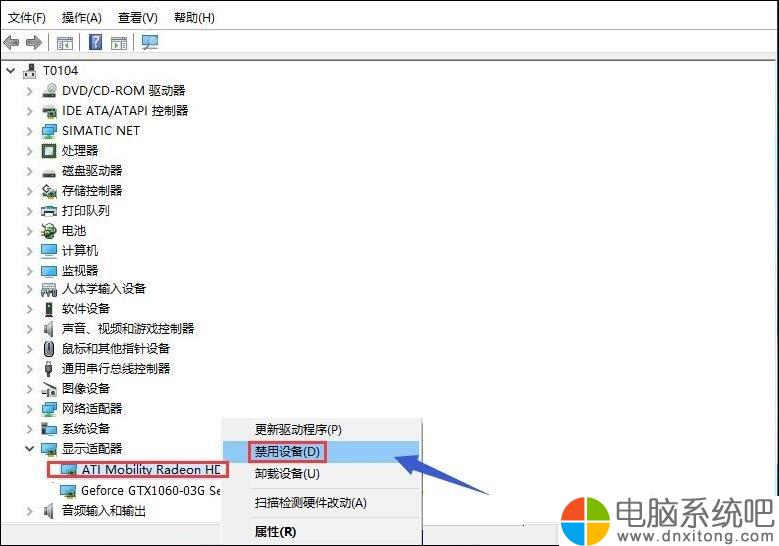Select the 声音、视频和游戏控制器 label
779x546 pixels.
128,328
